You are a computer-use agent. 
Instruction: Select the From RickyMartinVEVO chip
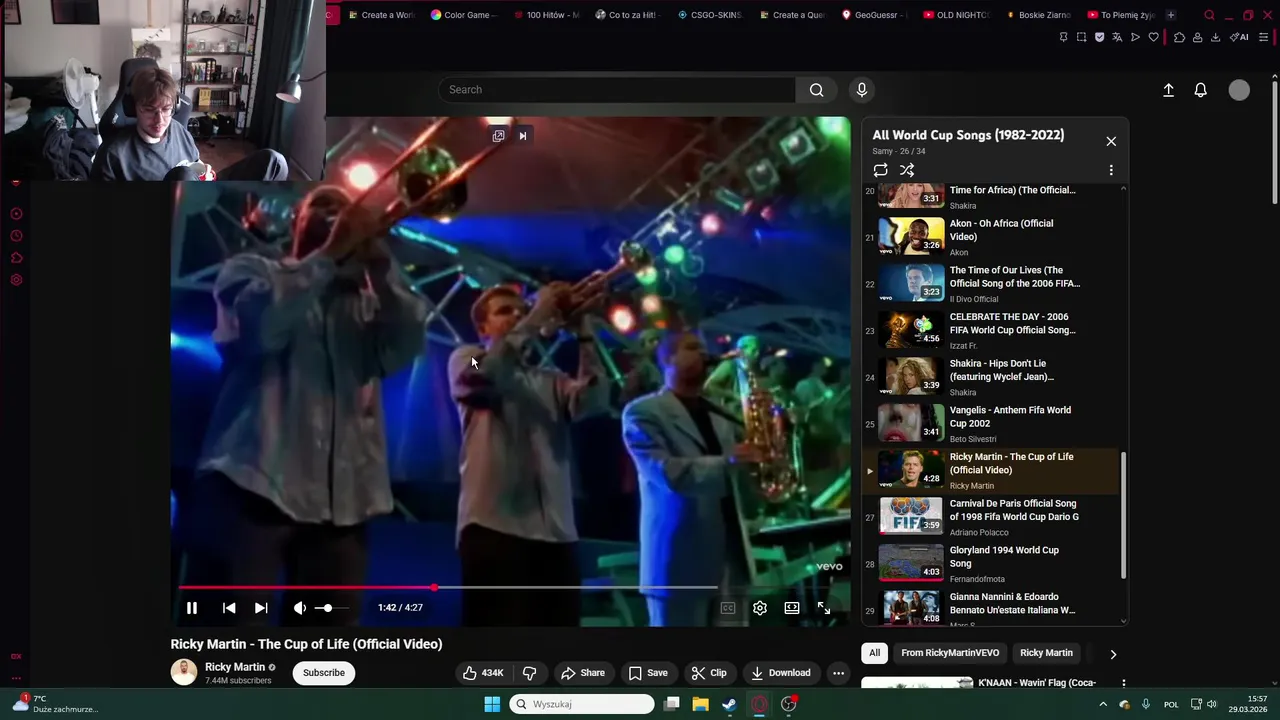(950, 653)
